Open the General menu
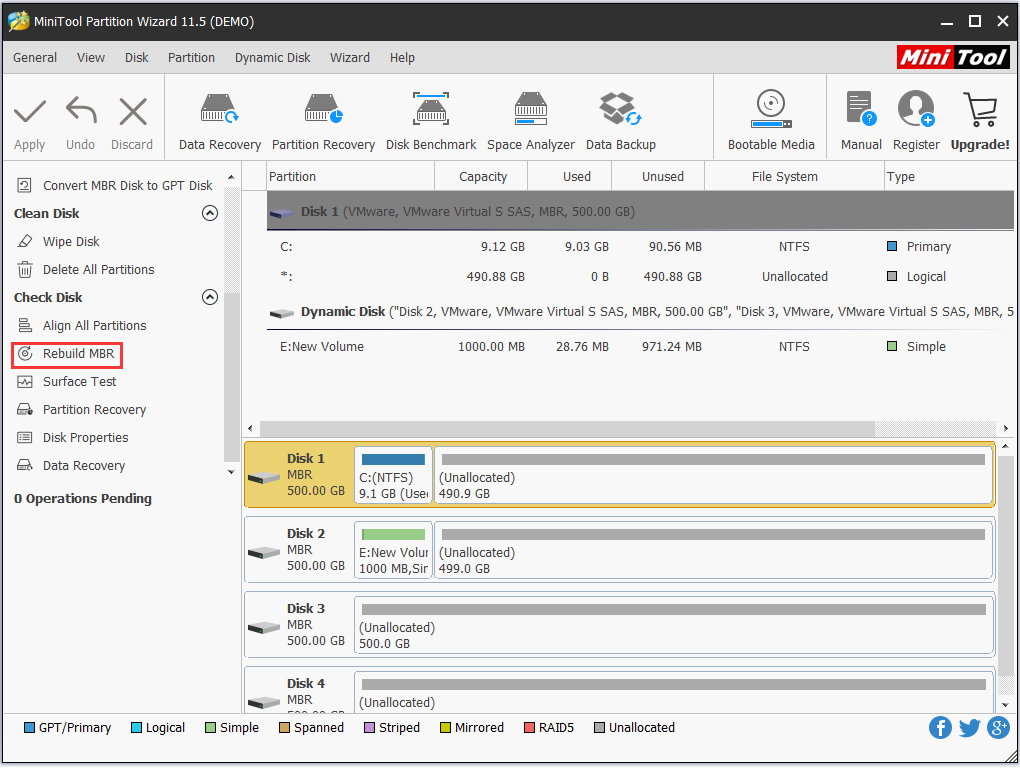Image resolution: width=1020 pixels, height=768 pixels. [35, 58]
